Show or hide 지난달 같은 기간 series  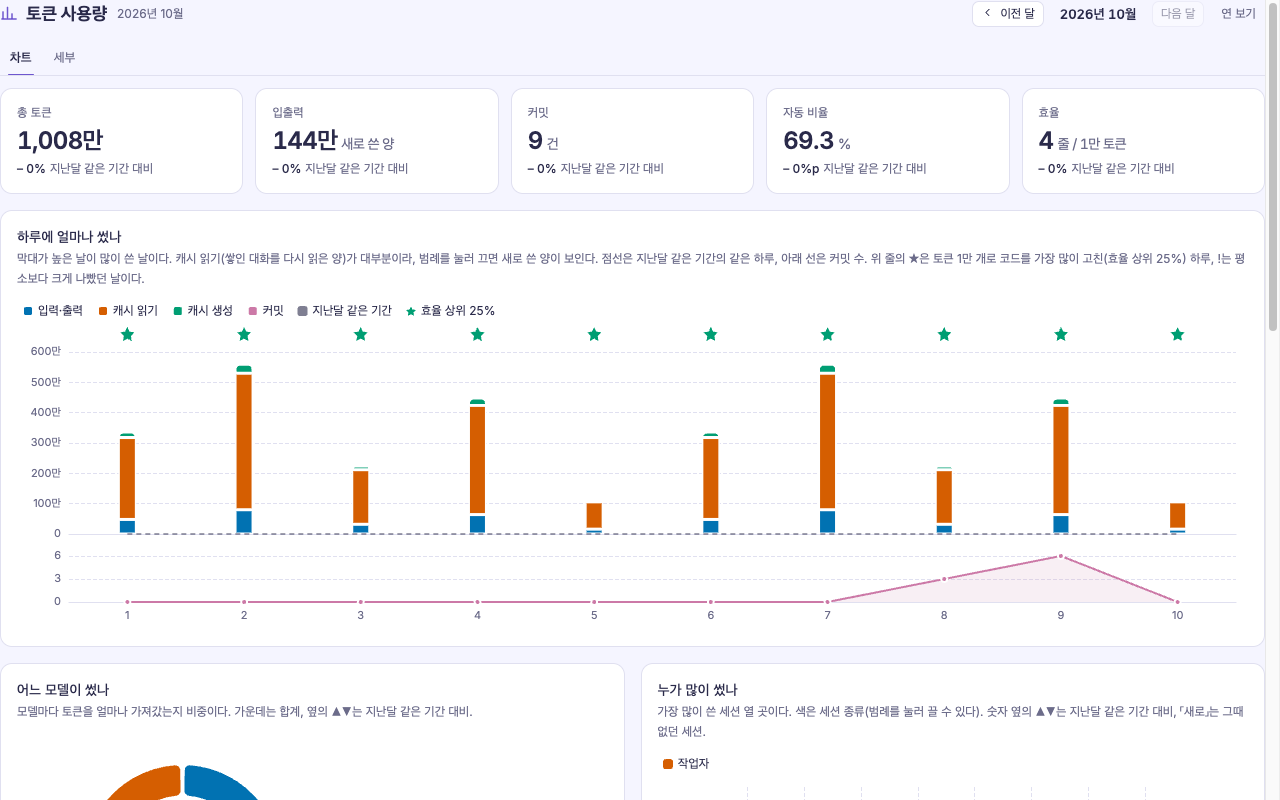coord(345,311)
